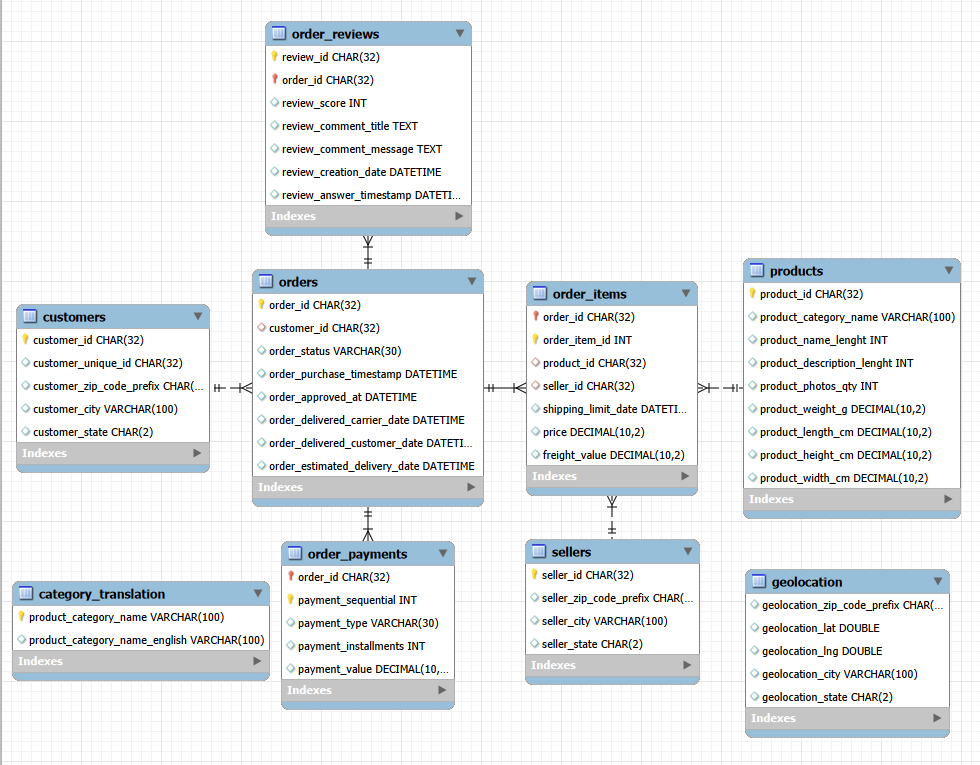Click the geolocation table icon

pos(758,581)
